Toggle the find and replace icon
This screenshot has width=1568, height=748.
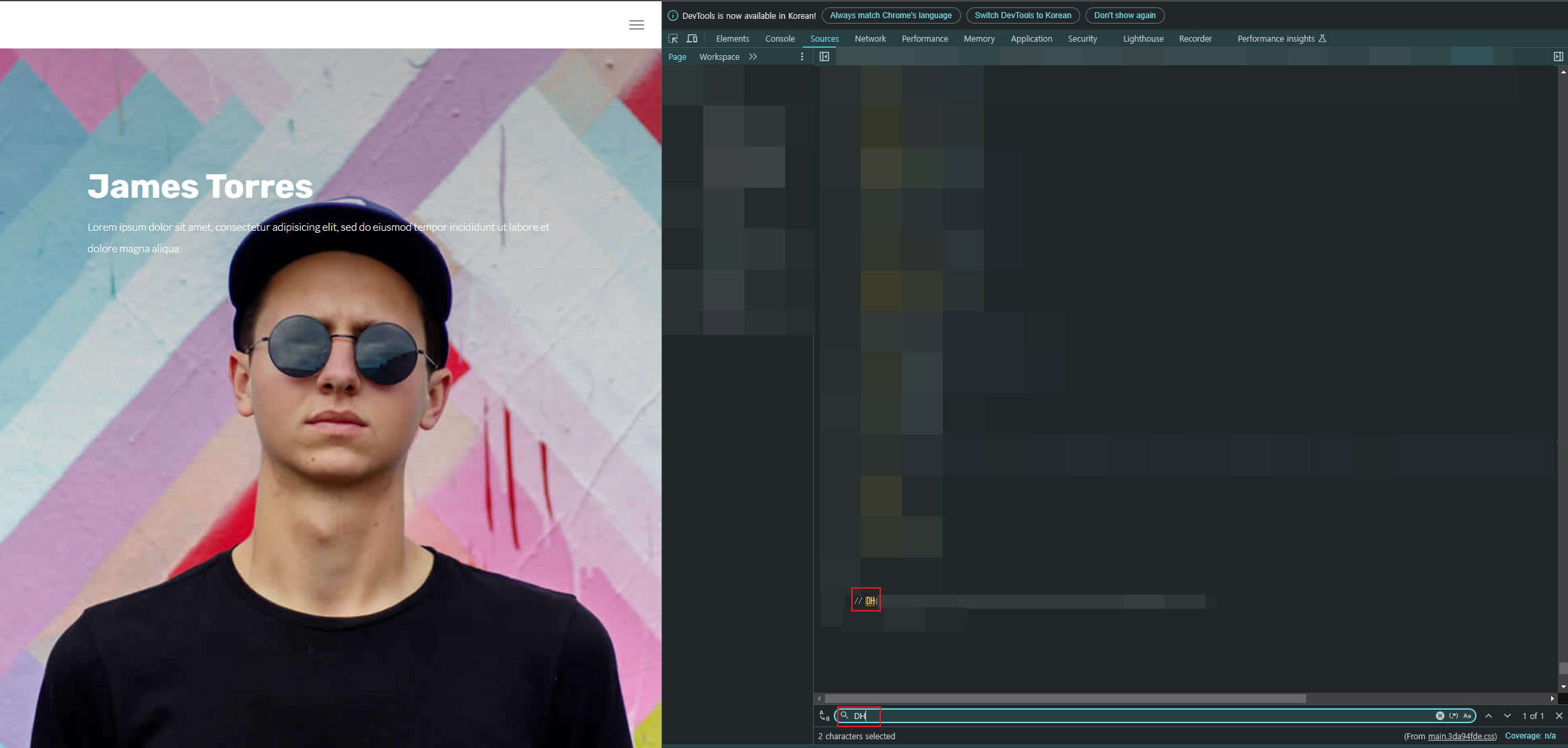pyautogui.click(x=824, y=716)
